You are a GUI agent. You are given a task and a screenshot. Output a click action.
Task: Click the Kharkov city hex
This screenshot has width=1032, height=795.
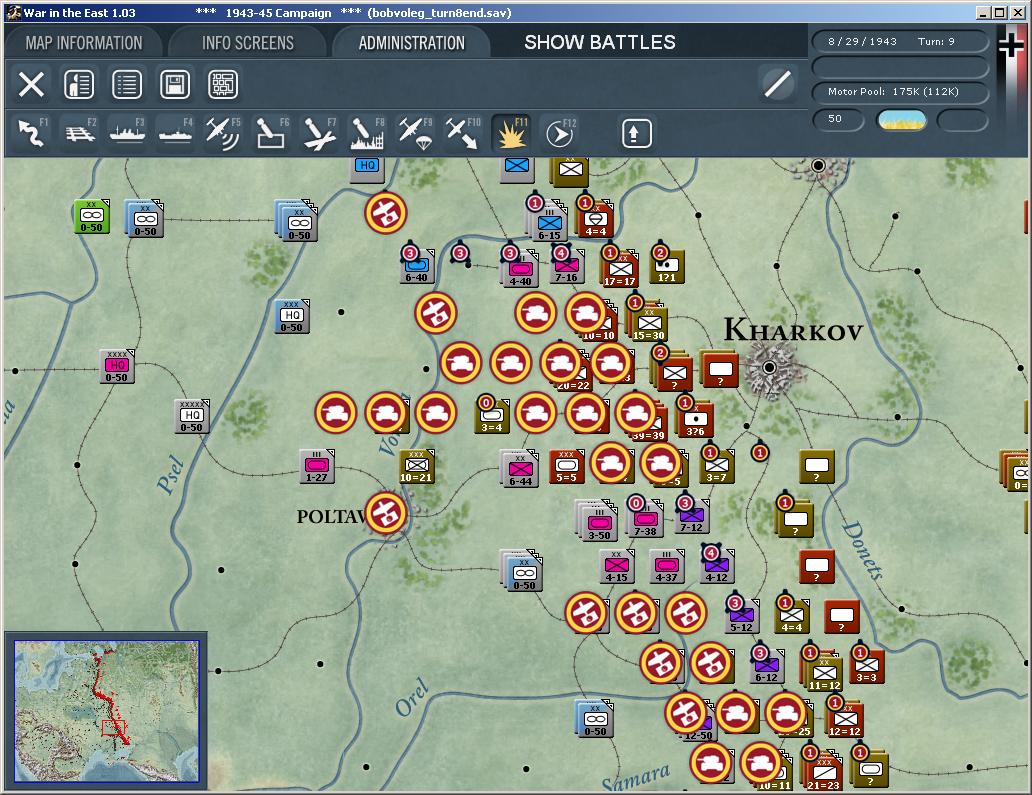[769, 367]
